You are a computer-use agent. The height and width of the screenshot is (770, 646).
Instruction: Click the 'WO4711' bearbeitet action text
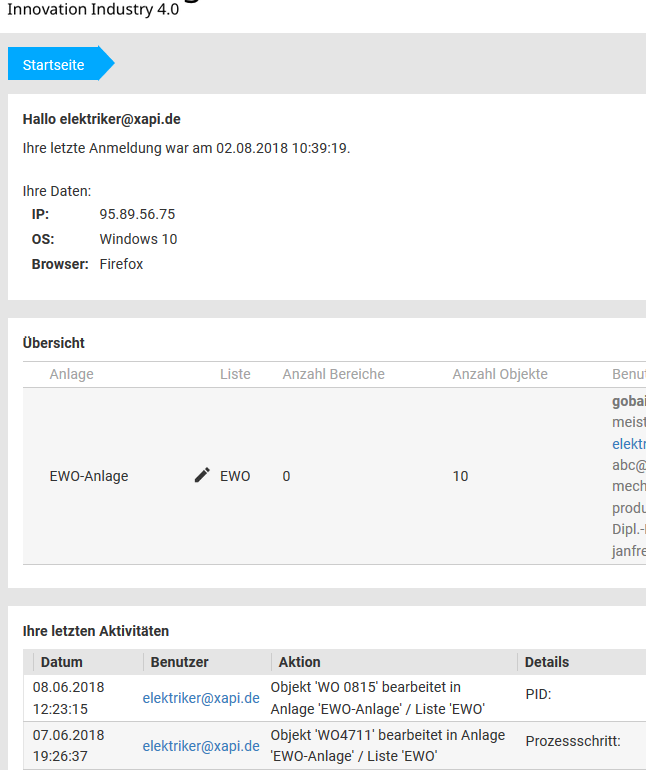[x=388, y=745]
